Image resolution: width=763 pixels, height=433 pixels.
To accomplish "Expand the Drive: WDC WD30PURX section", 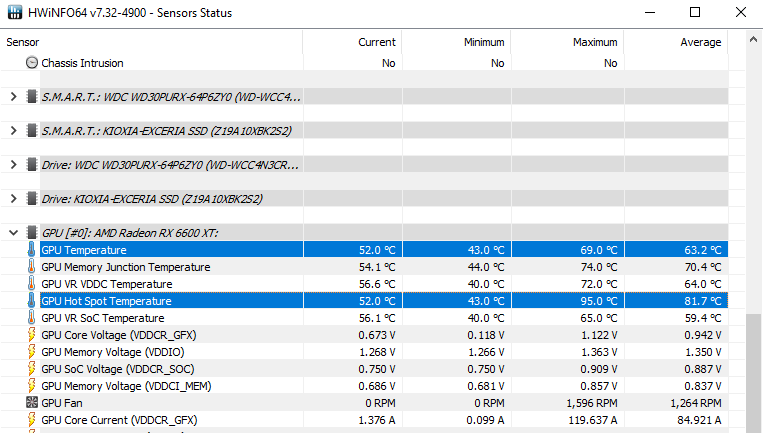I will coord(14,164).
